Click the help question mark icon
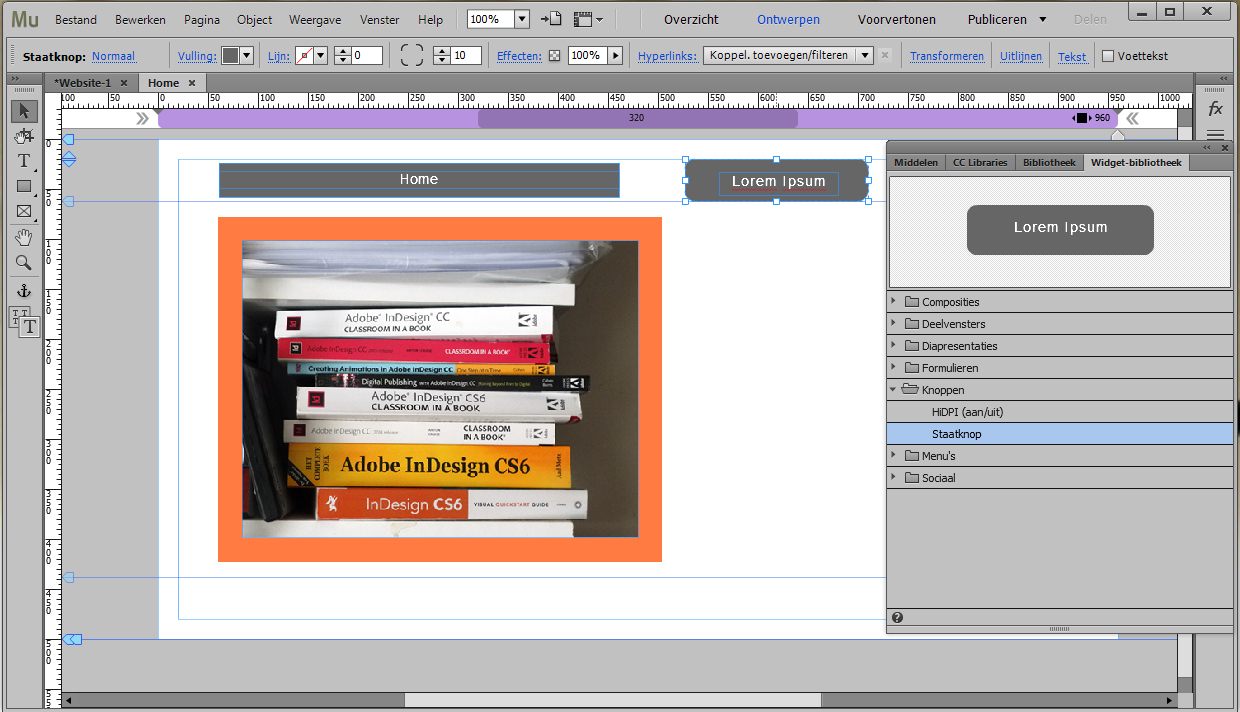Screen dimensions: 1240x712 tap(897, 617)
